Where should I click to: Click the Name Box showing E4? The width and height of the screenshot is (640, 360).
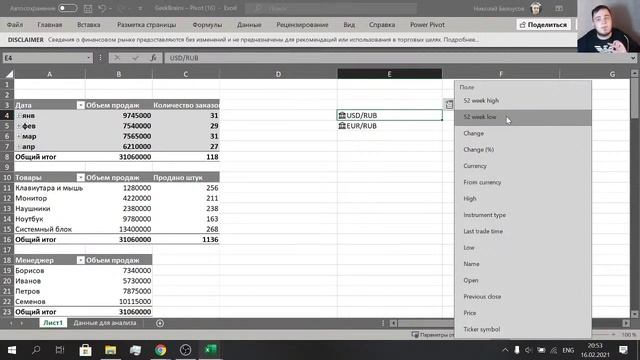(x=44, y=58)
